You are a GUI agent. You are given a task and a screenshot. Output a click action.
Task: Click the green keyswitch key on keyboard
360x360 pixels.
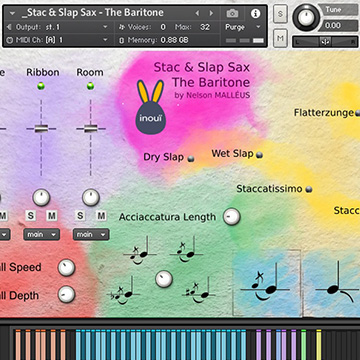[x=303, y=345]
